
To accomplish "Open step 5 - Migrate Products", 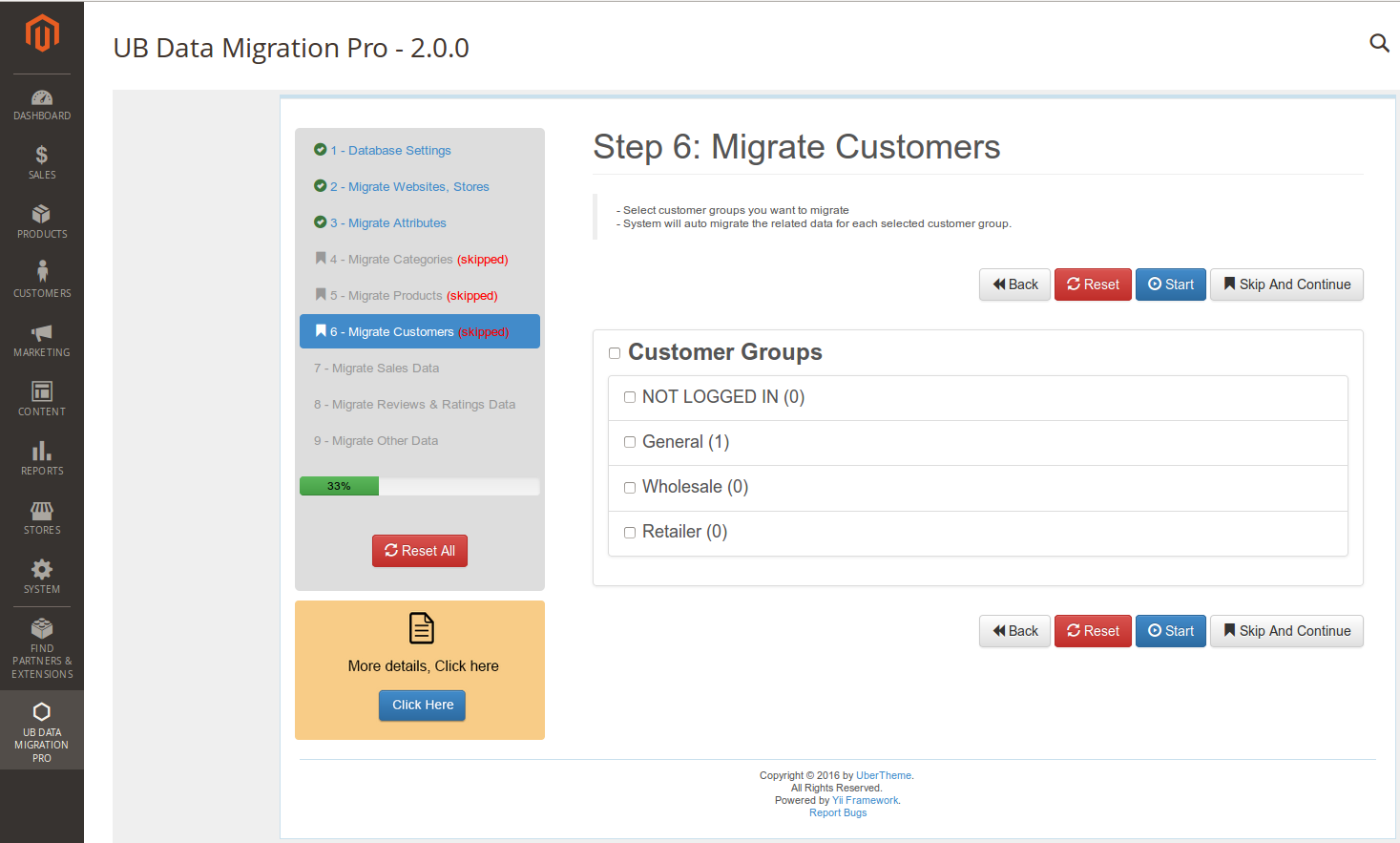I will click(387, 296).
